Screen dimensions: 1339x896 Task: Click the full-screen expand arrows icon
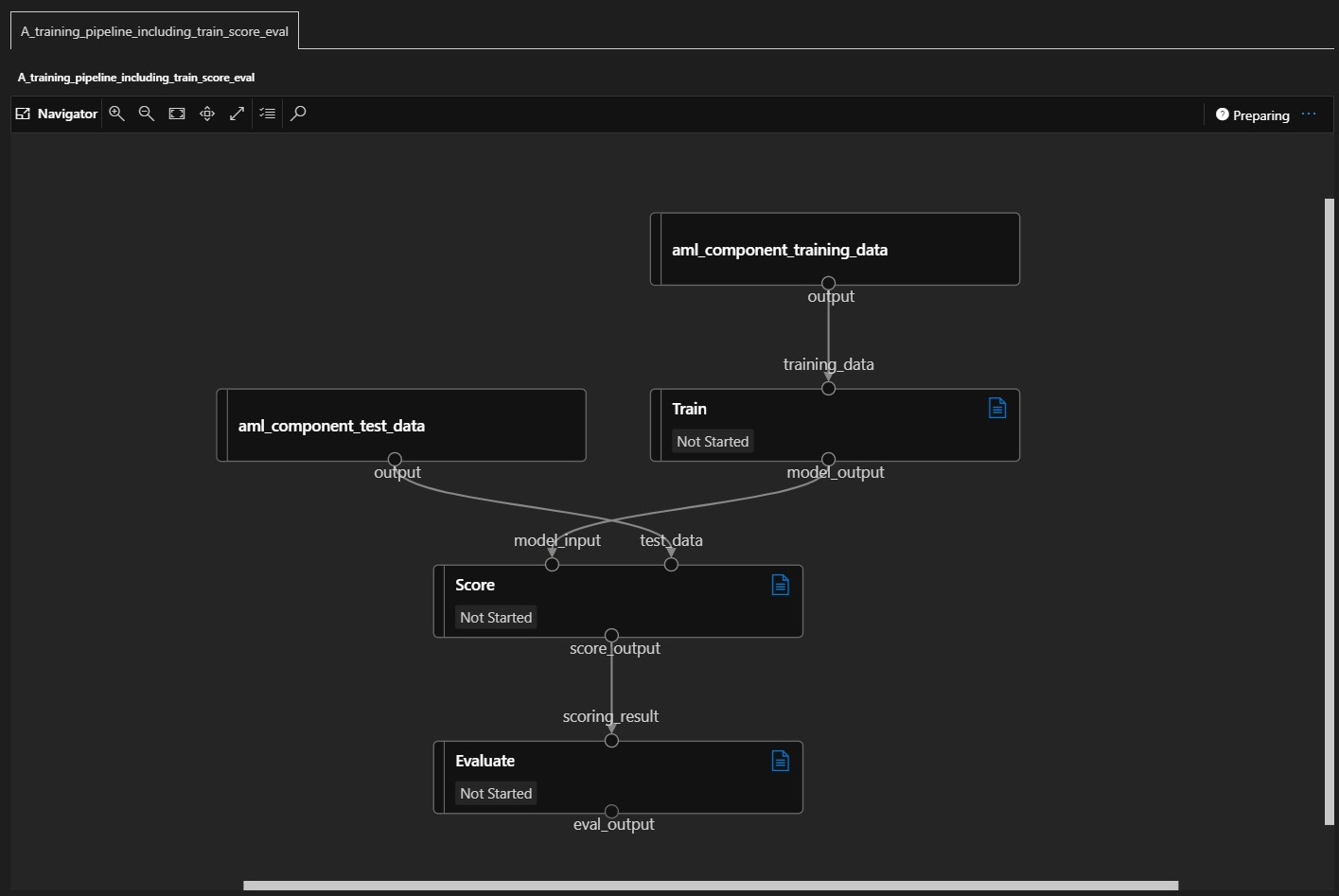(x=237, y=114)
